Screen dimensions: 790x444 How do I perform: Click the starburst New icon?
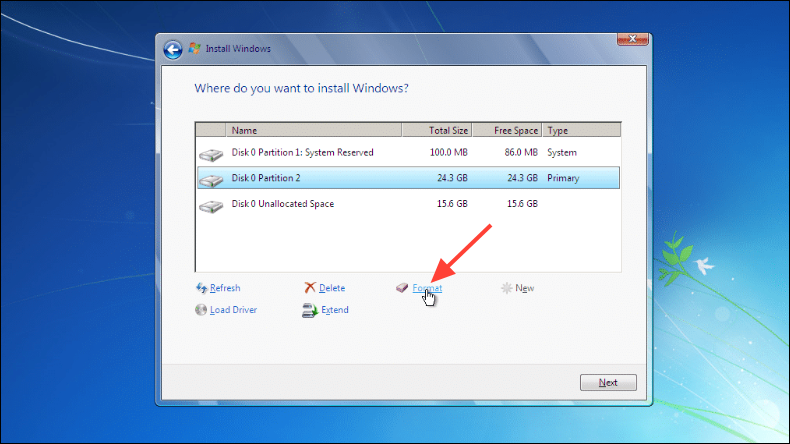[x=506, y=288]
